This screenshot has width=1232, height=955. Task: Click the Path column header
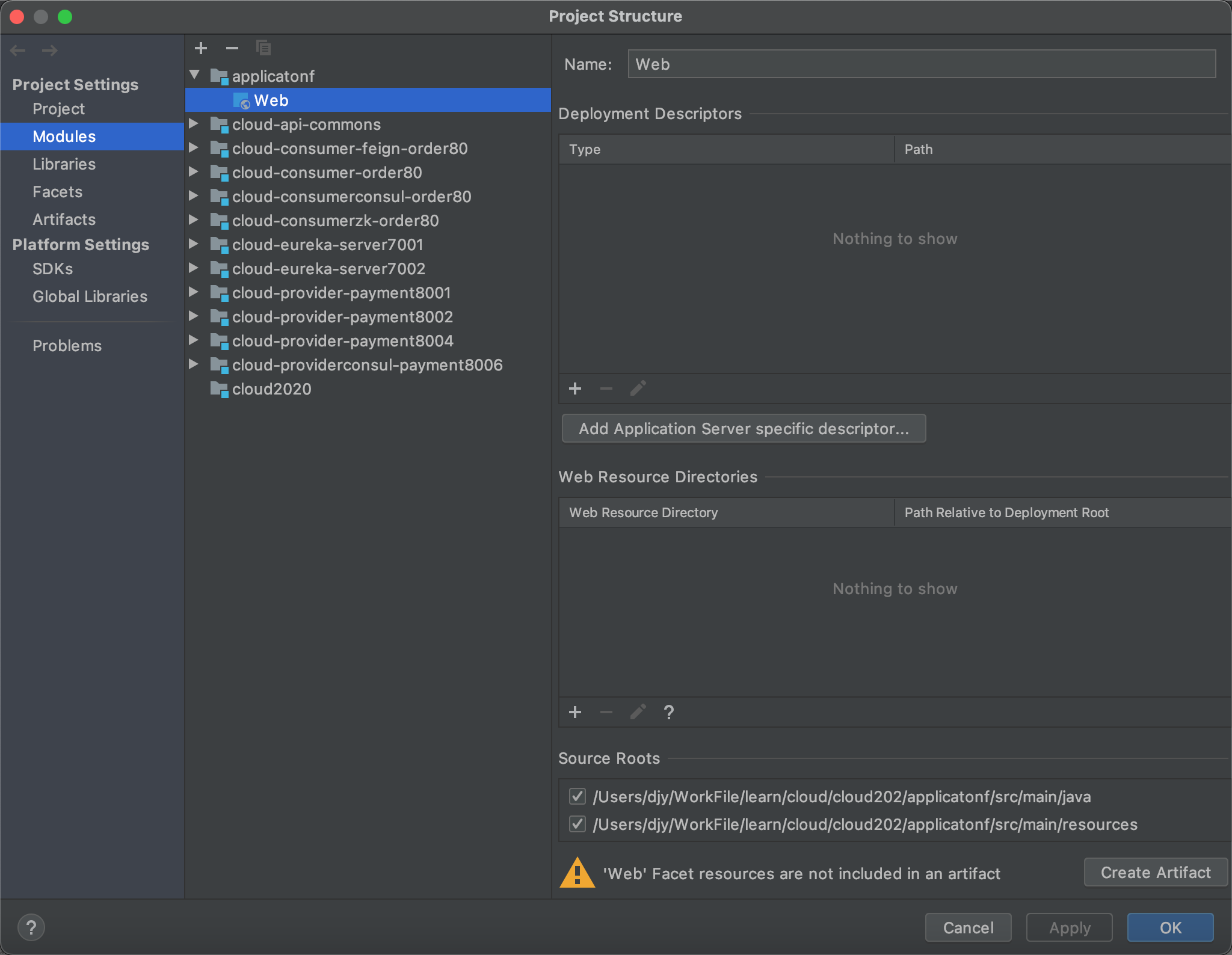tap(1062, 149)
